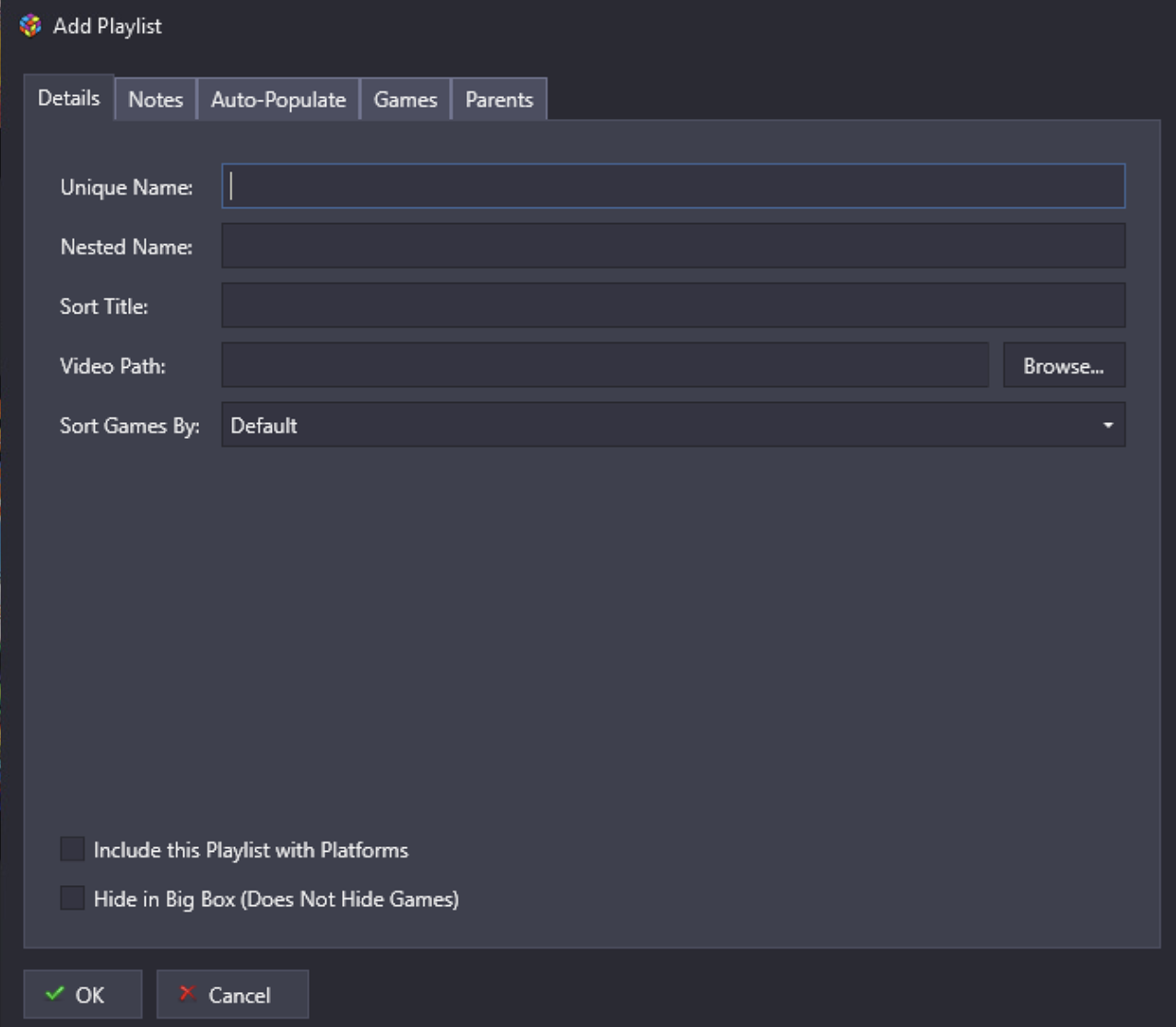Open the Auto-Populate tab
The width and height of the screenshot is (1176, 1027).
point(278,100)
